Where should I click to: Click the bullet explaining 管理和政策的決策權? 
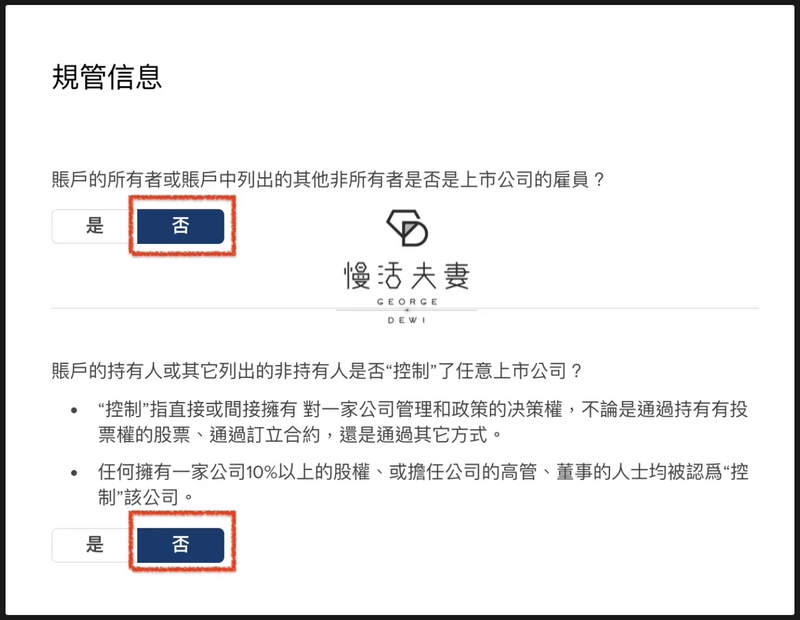pyautogui.click(x=423, y=422)
